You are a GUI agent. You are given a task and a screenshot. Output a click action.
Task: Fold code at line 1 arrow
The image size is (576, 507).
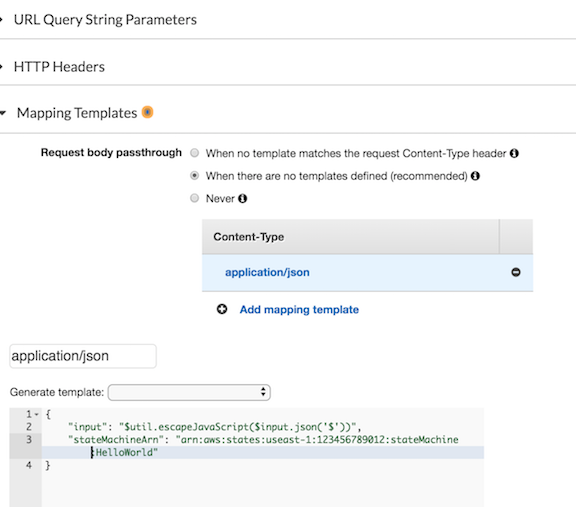[37, 414]
